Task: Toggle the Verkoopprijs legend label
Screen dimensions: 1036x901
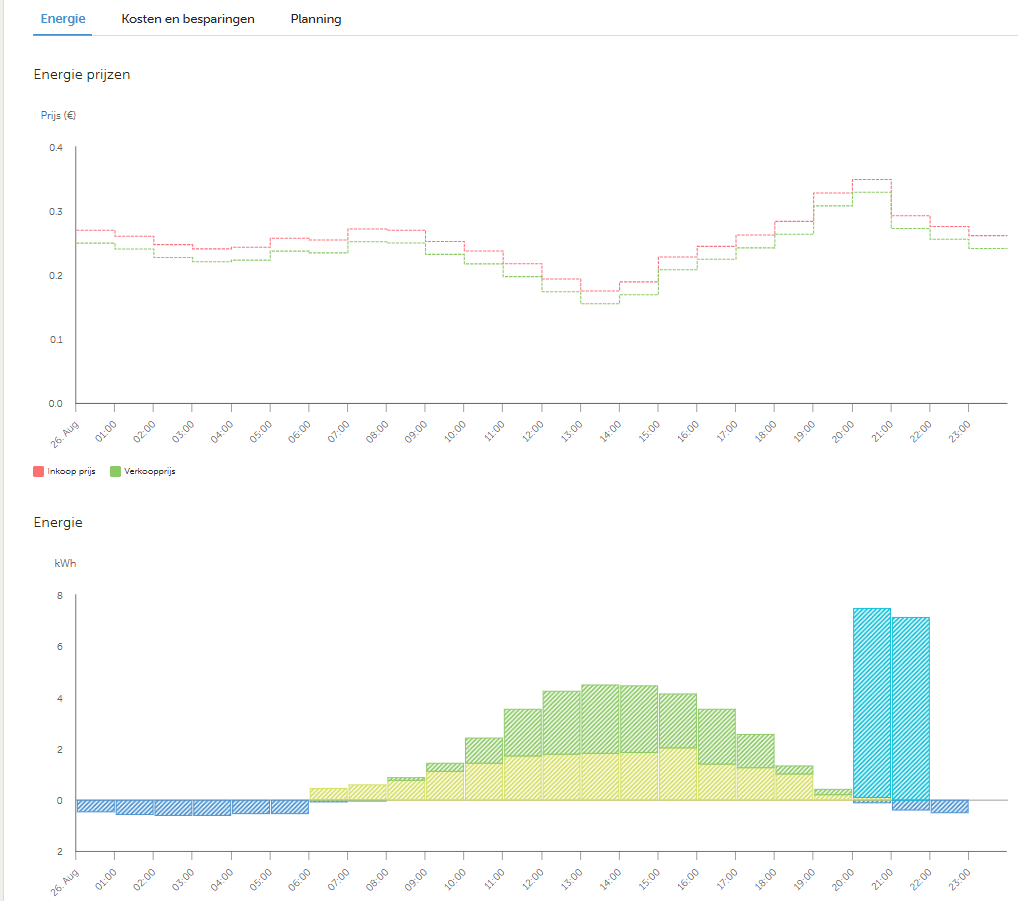Action: (x=149, y=472)
